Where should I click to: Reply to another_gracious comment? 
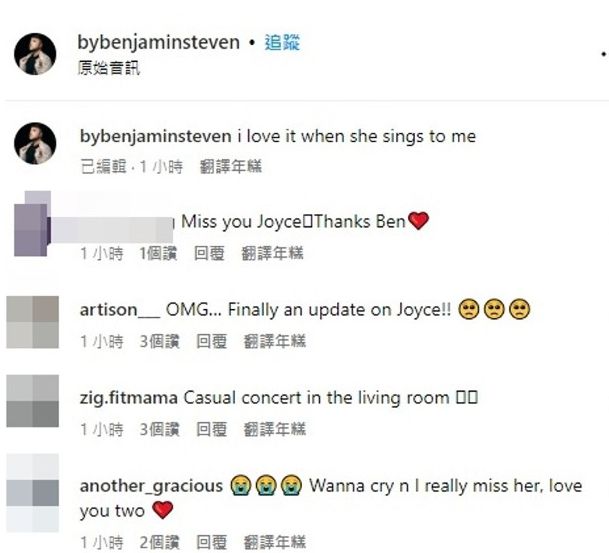(x=212, y=542)
